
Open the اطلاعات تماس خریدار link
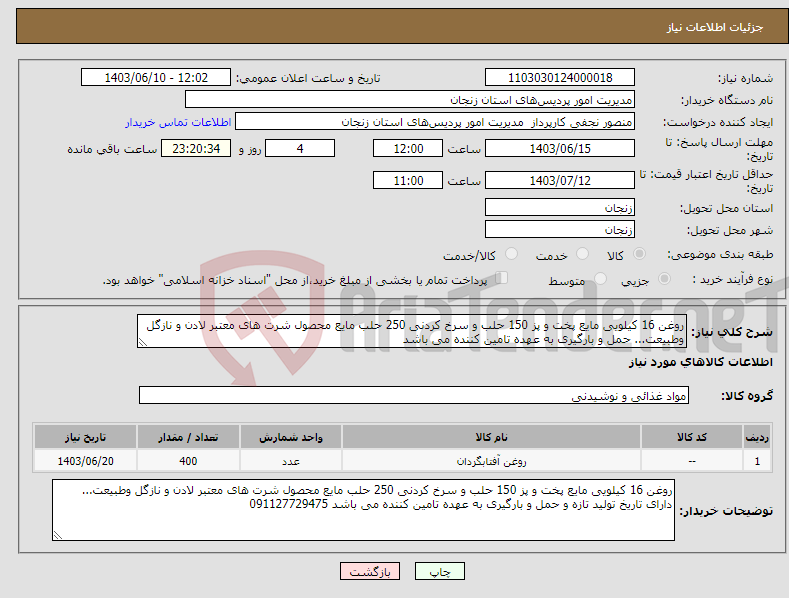pos(178,122)
